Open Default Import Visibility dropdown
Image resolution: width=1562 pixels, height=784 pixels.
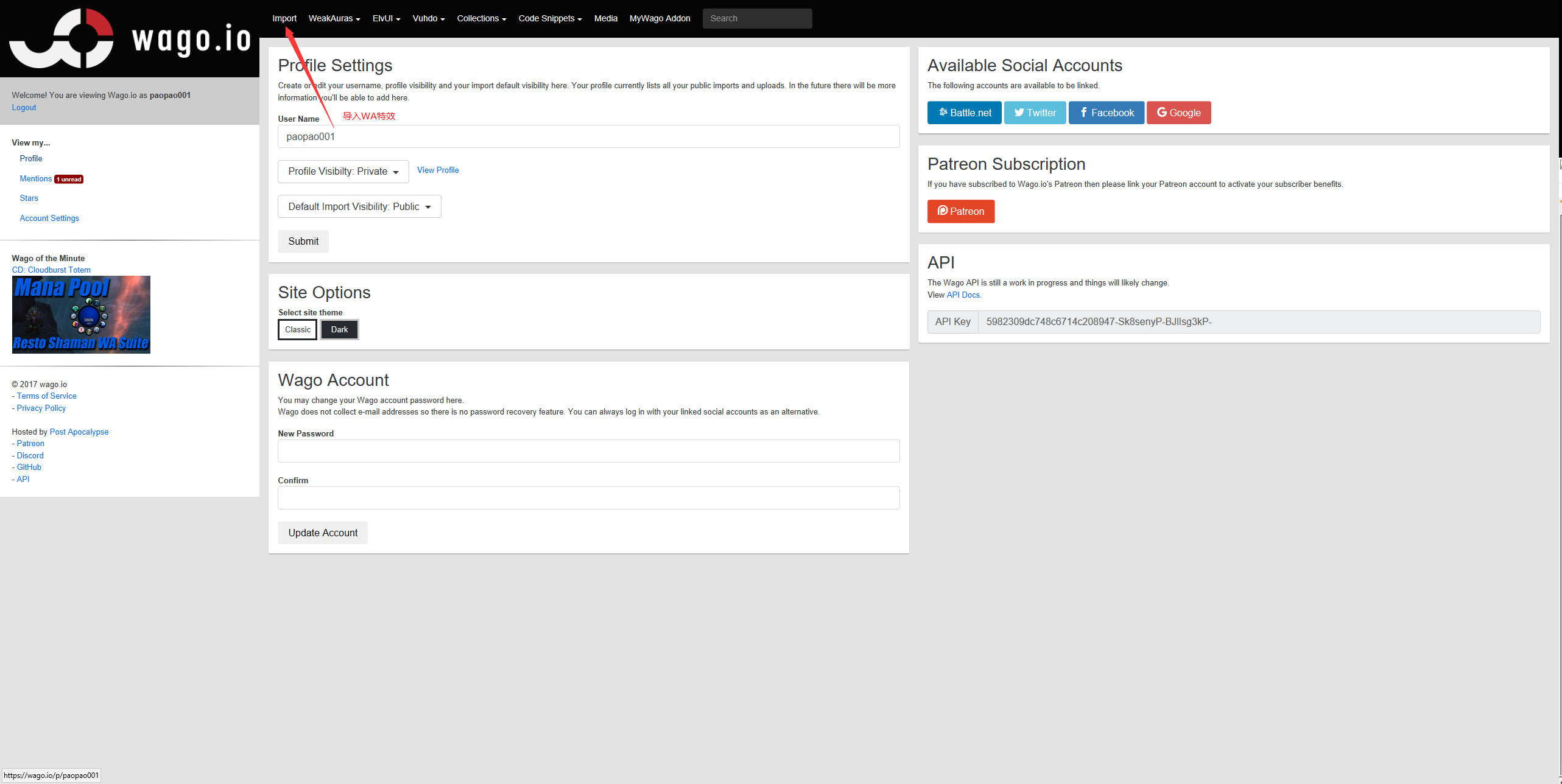pos(359,207)
